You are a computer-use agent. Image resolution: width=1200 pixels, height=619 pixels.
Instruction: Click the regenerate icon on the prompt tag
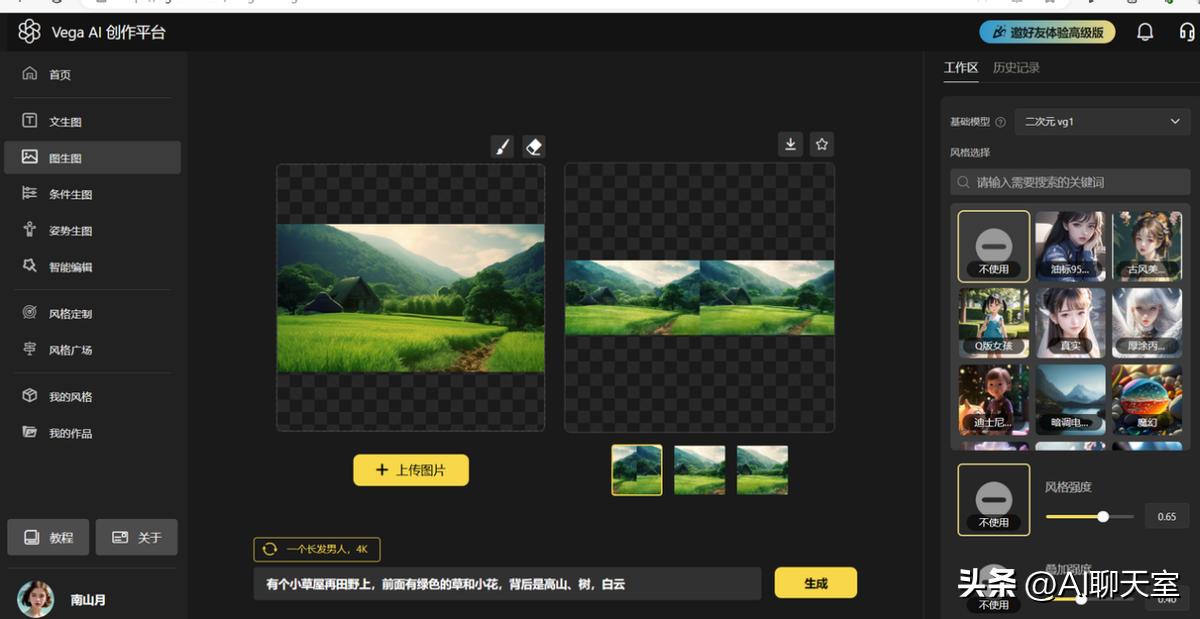coord(268,549)
